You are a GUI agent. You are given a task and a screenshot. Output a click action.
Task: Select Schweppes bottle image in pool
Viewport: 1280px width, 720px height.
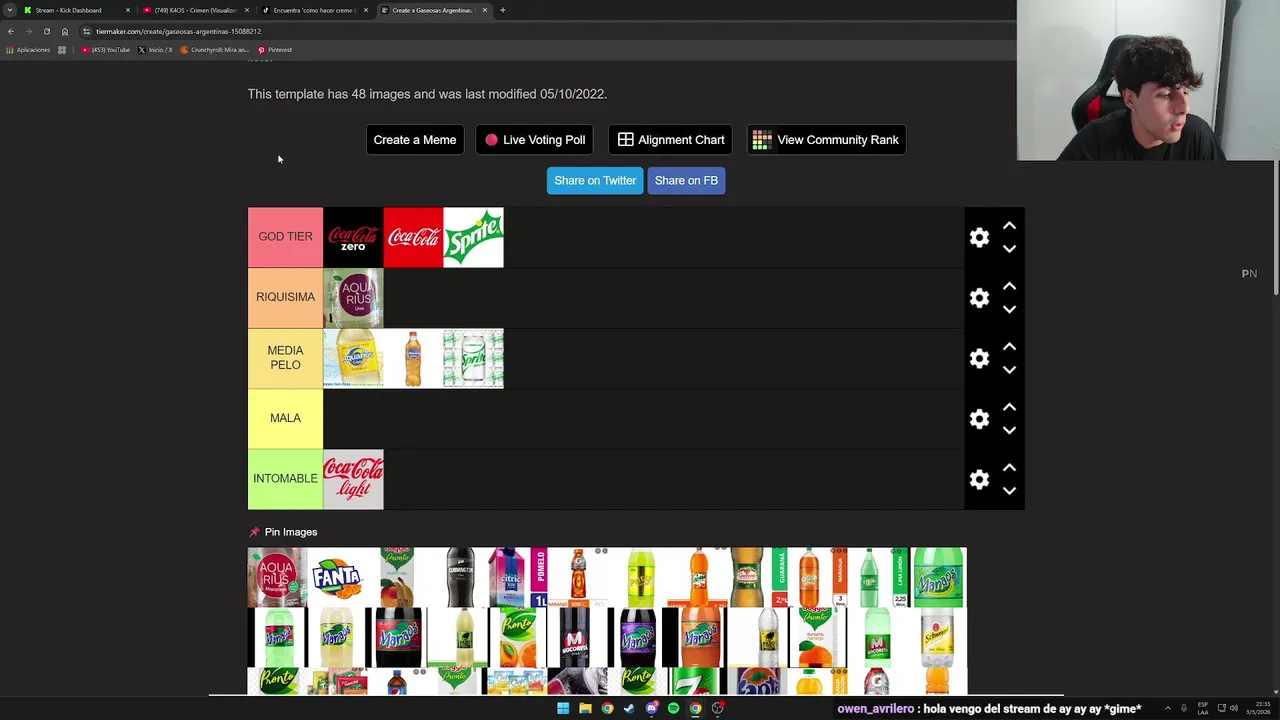pyautogui.click(x=937, y=637)
